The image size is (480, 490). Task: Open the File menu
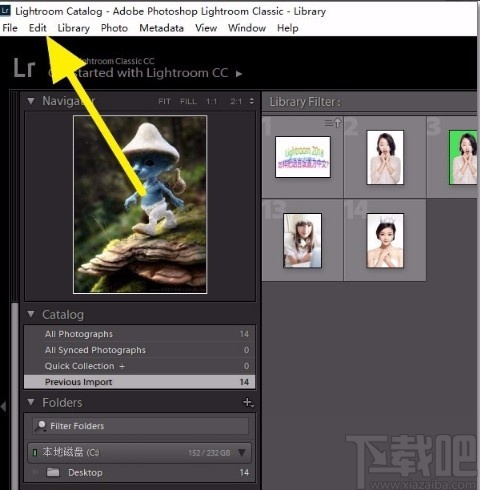[10, 28]
